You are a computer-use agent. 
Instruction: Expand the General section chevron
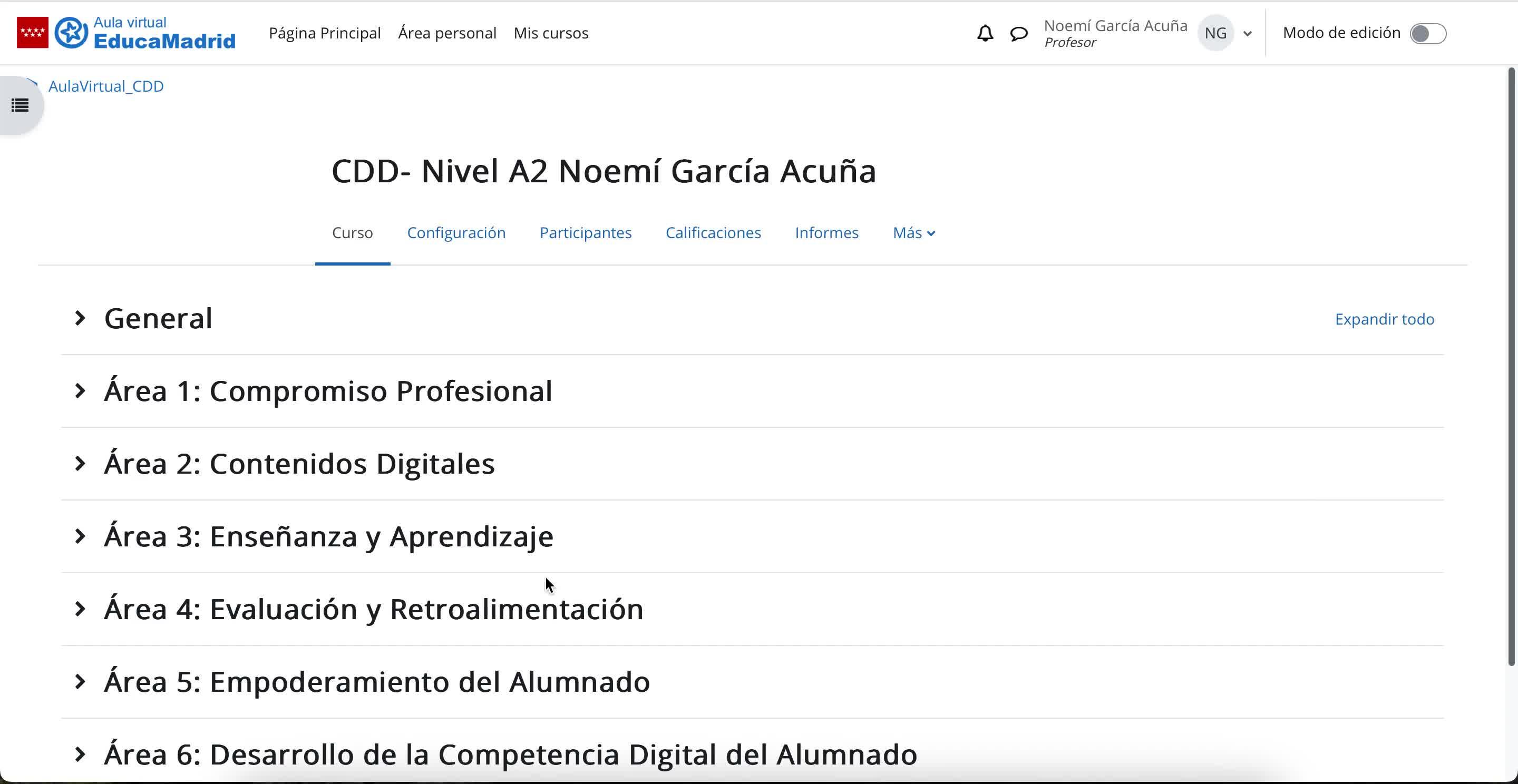[x=80, y=318]
